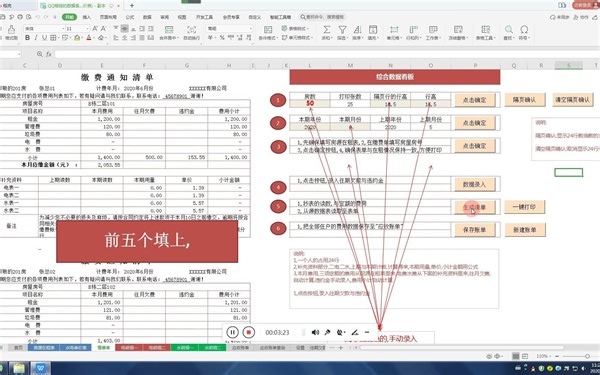Click the print icon in quick access toolbar
The width and height of the screenshot is (600, 375).
pyautogui.click(x=20, y=17)
